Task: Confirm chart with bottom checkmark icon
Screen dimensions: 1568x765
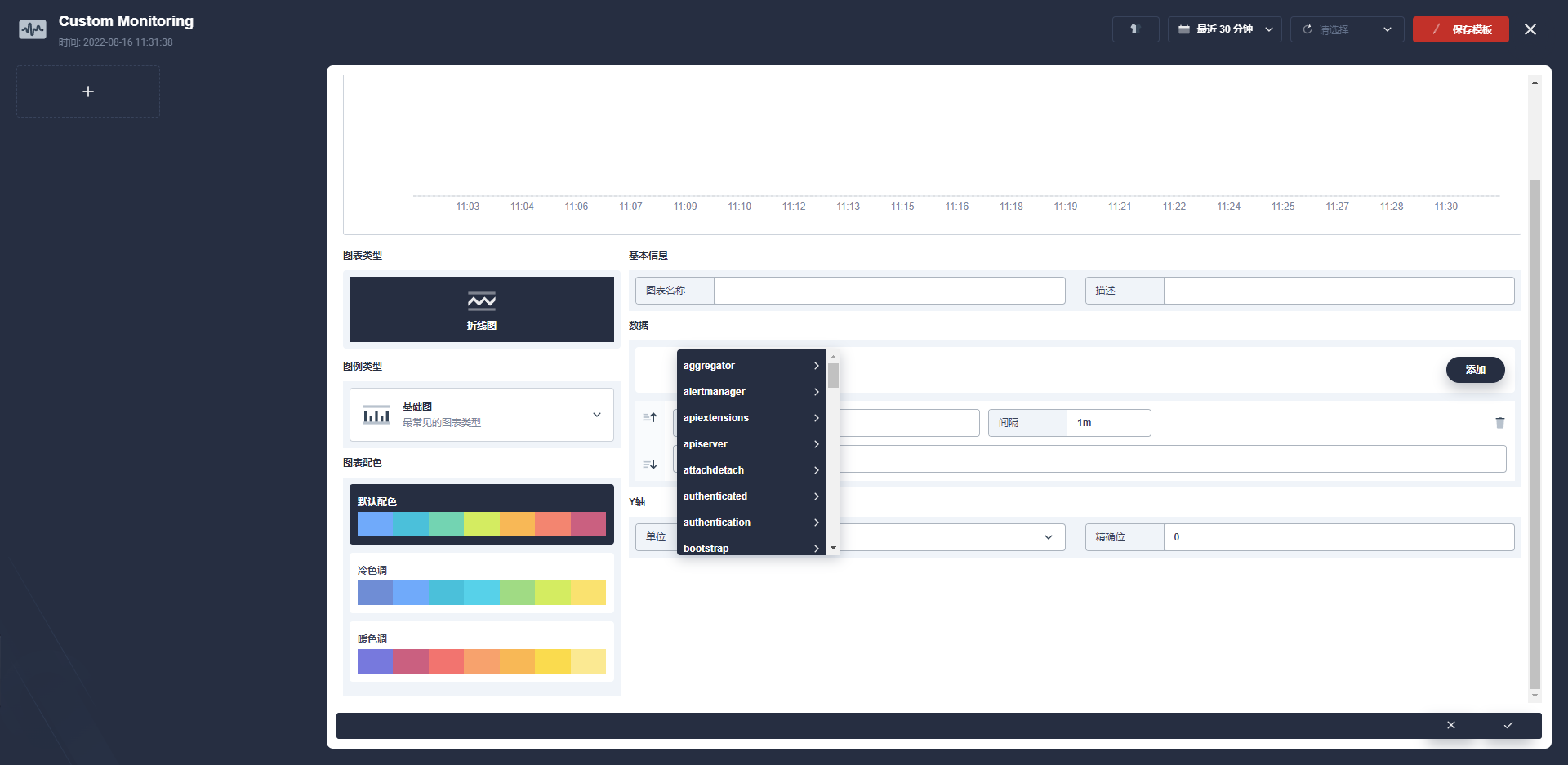Action: [1508, 725]
